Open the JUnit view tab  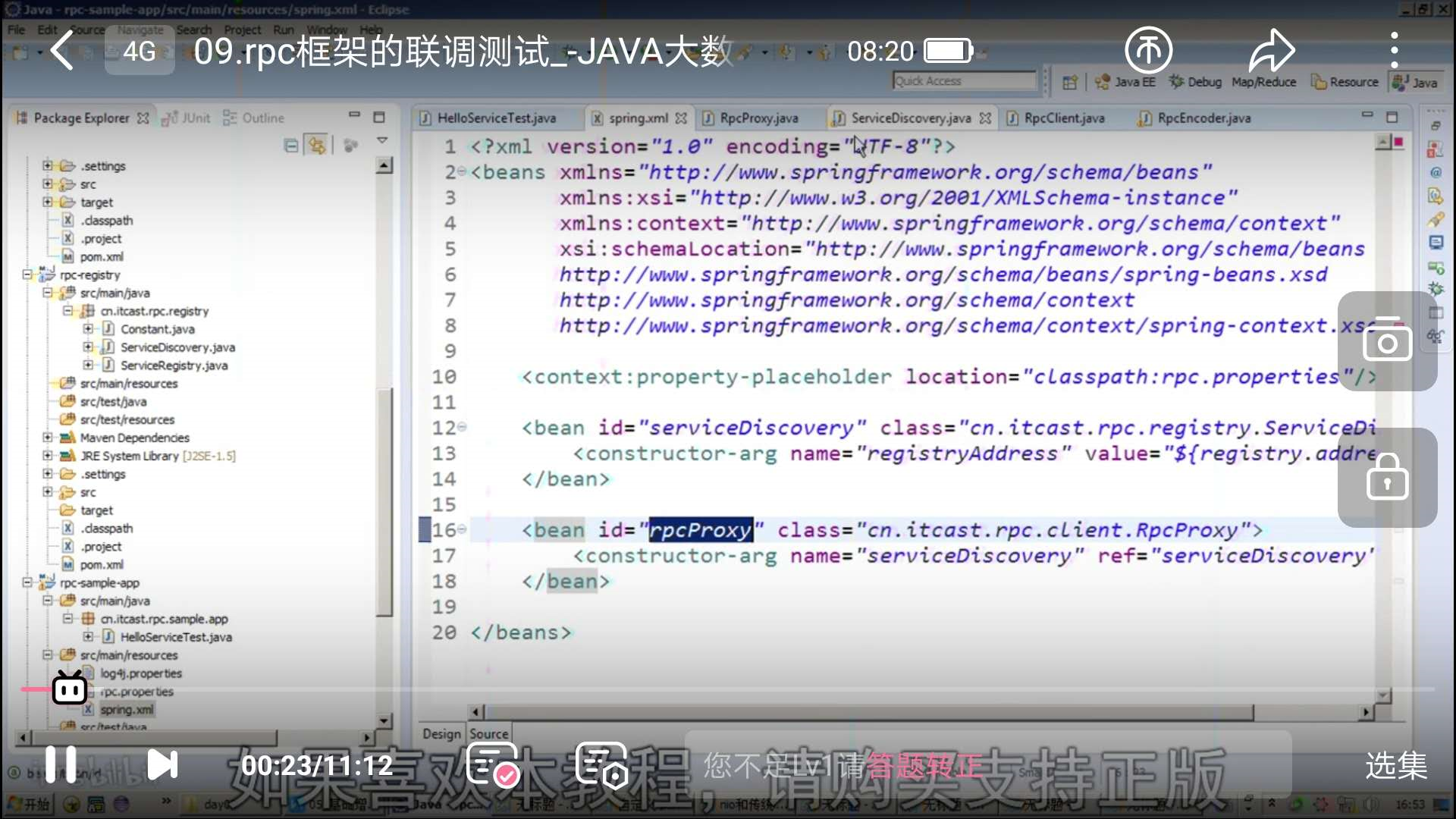pyautogui.click(x=187, y=118)
